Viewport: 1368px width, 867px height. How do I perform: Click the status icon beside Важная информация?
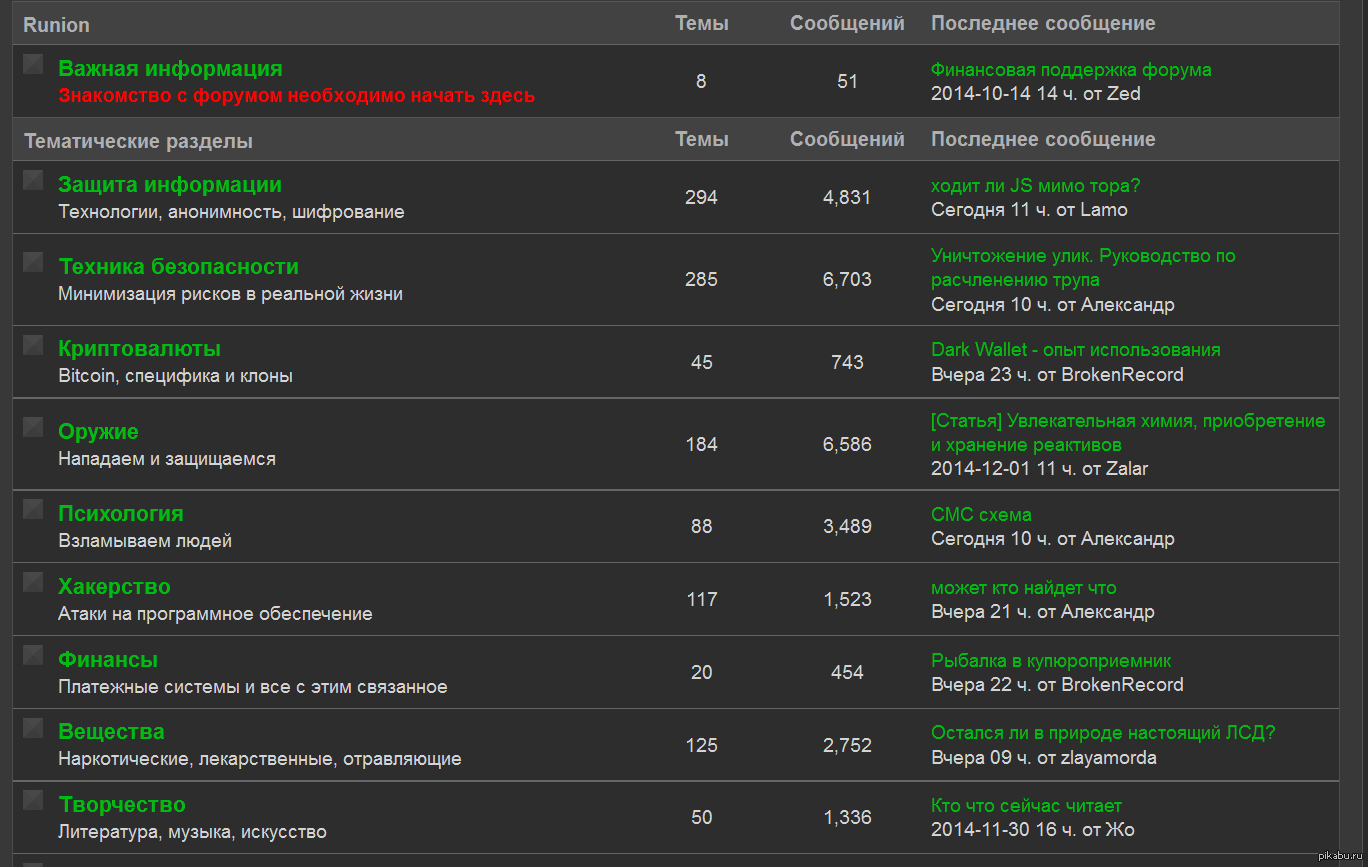(x=33, y=64)
